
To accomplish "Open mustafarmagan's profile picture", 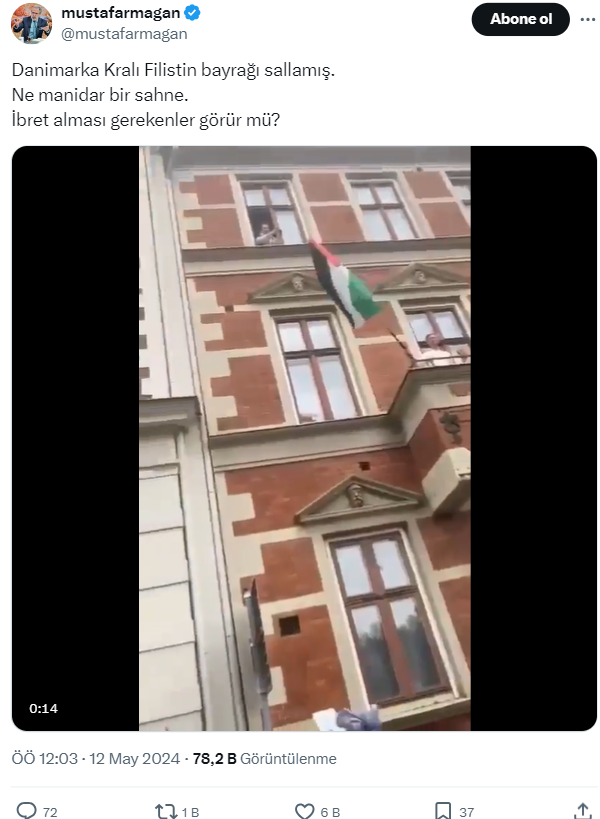I will coord(31,22).
